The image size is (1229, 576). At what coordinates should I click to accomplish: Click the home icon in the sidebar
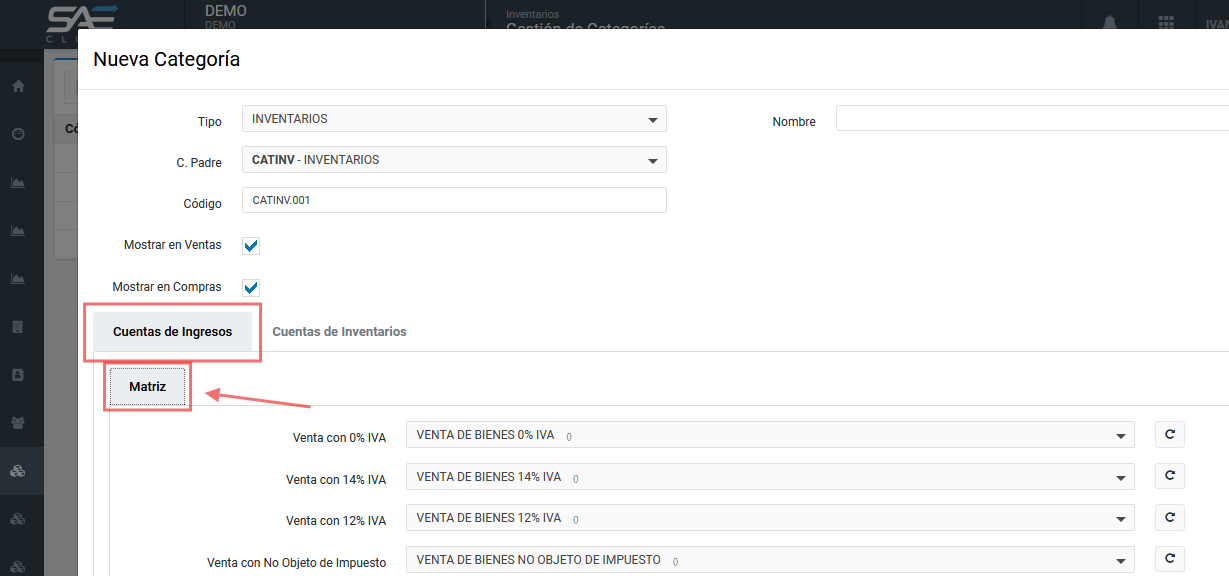[x=18, y=86]
